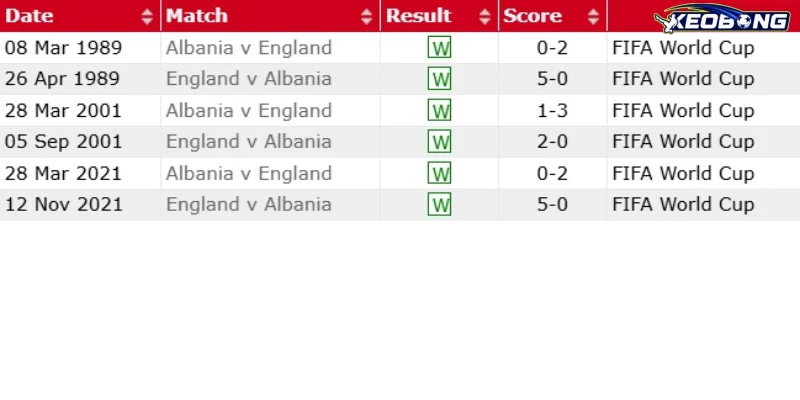
Task: Sort table by Result column arrows
Action: click(x=485, y=16)
